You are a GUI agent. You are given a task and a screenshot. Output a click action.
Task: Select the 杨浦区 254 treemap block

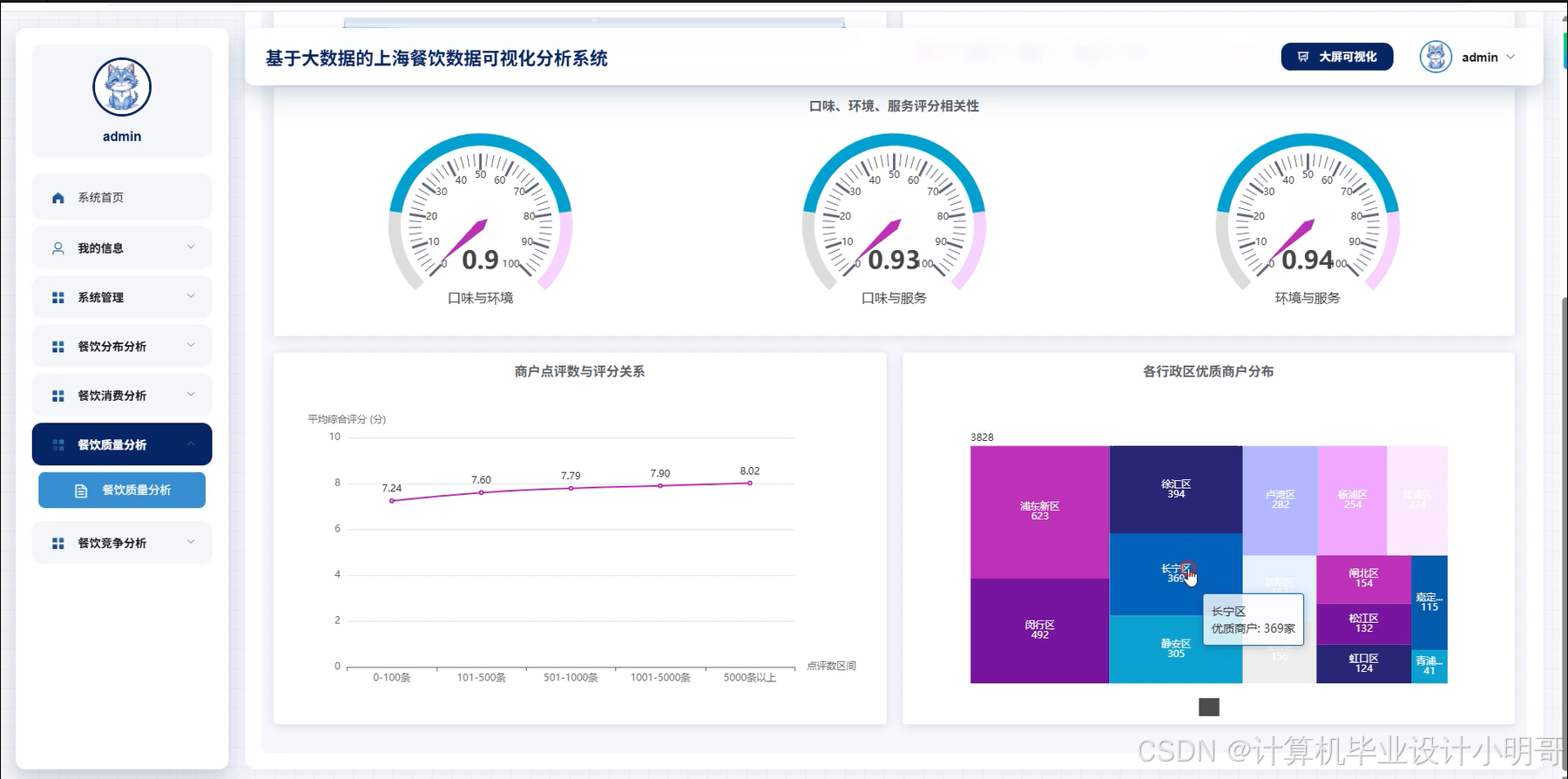coord(1353,500)
